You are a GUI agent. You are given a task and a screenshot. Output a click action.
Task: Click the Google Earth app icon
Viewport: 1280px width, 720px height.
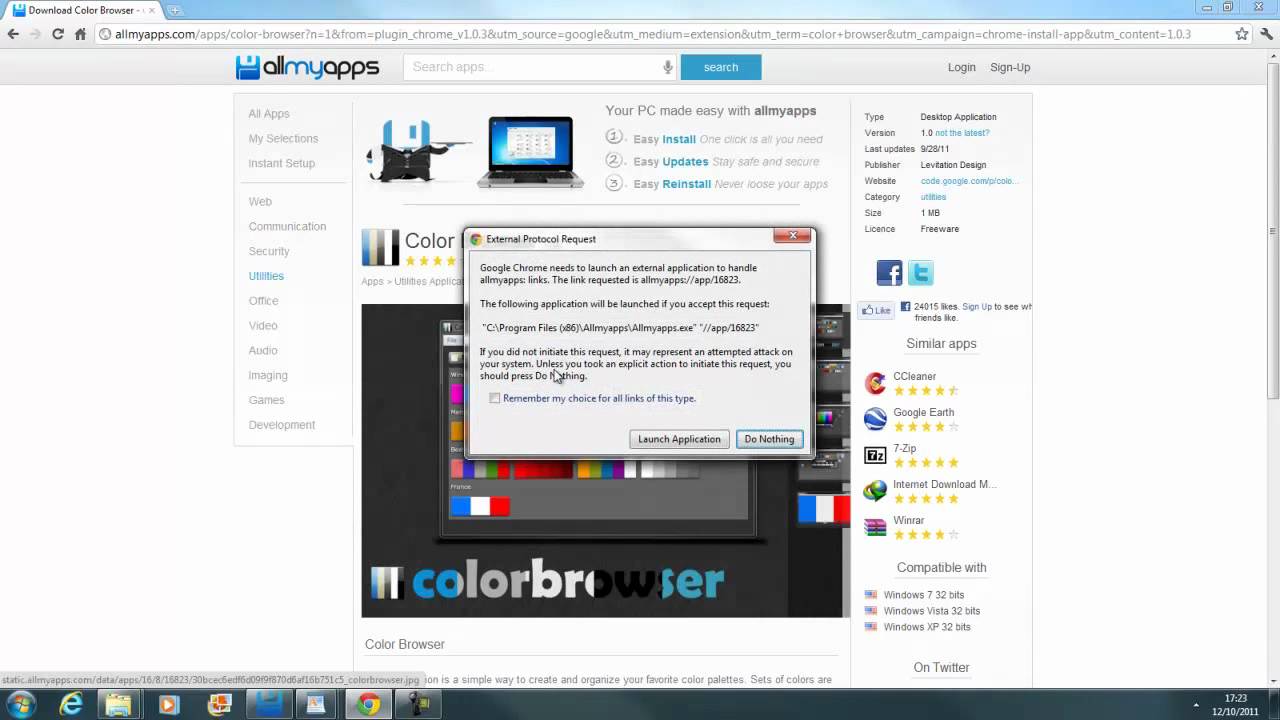click(875, 419)
